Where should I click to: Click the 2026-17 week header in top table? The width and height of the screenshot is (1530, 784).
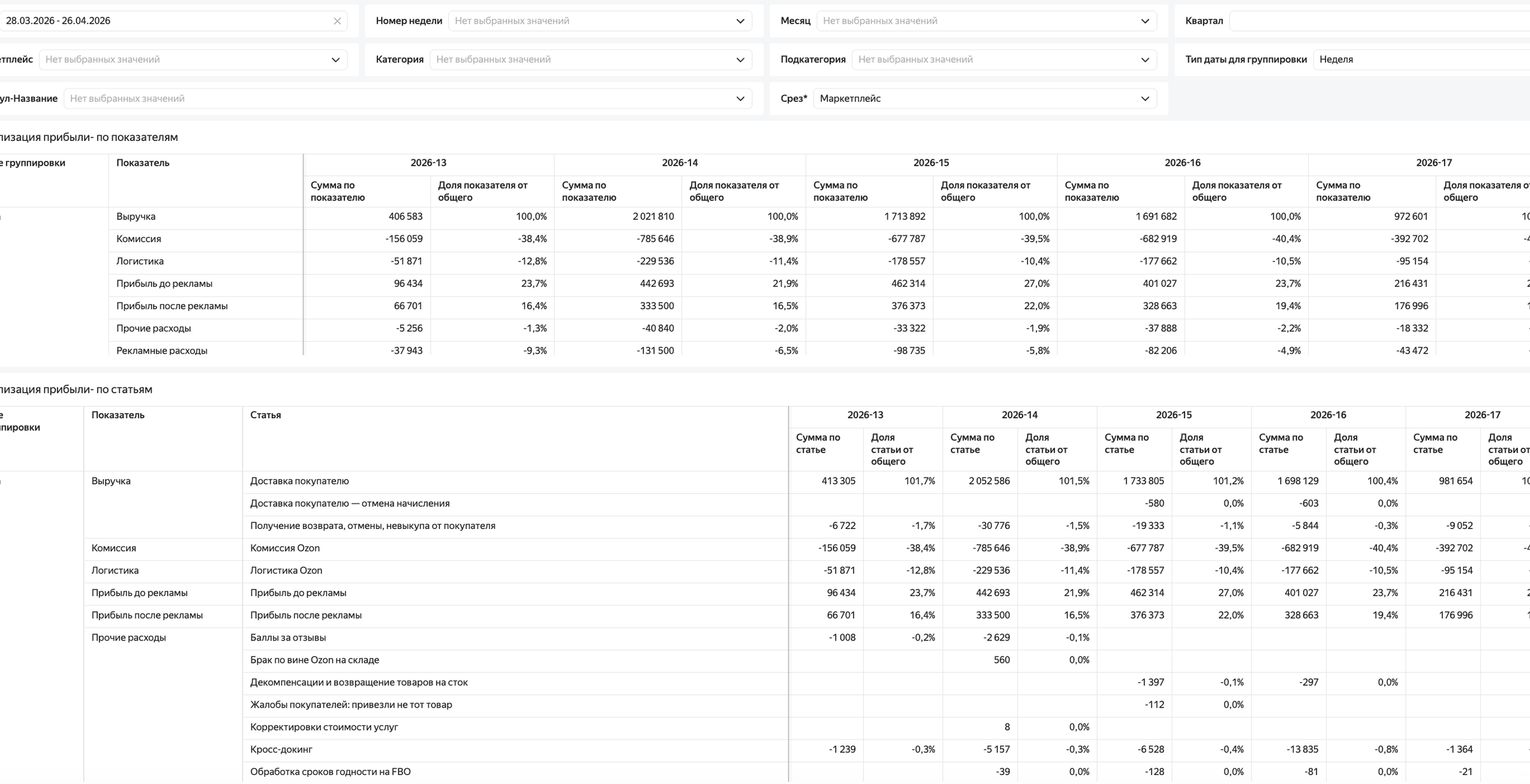click(x=1434, y=163)
